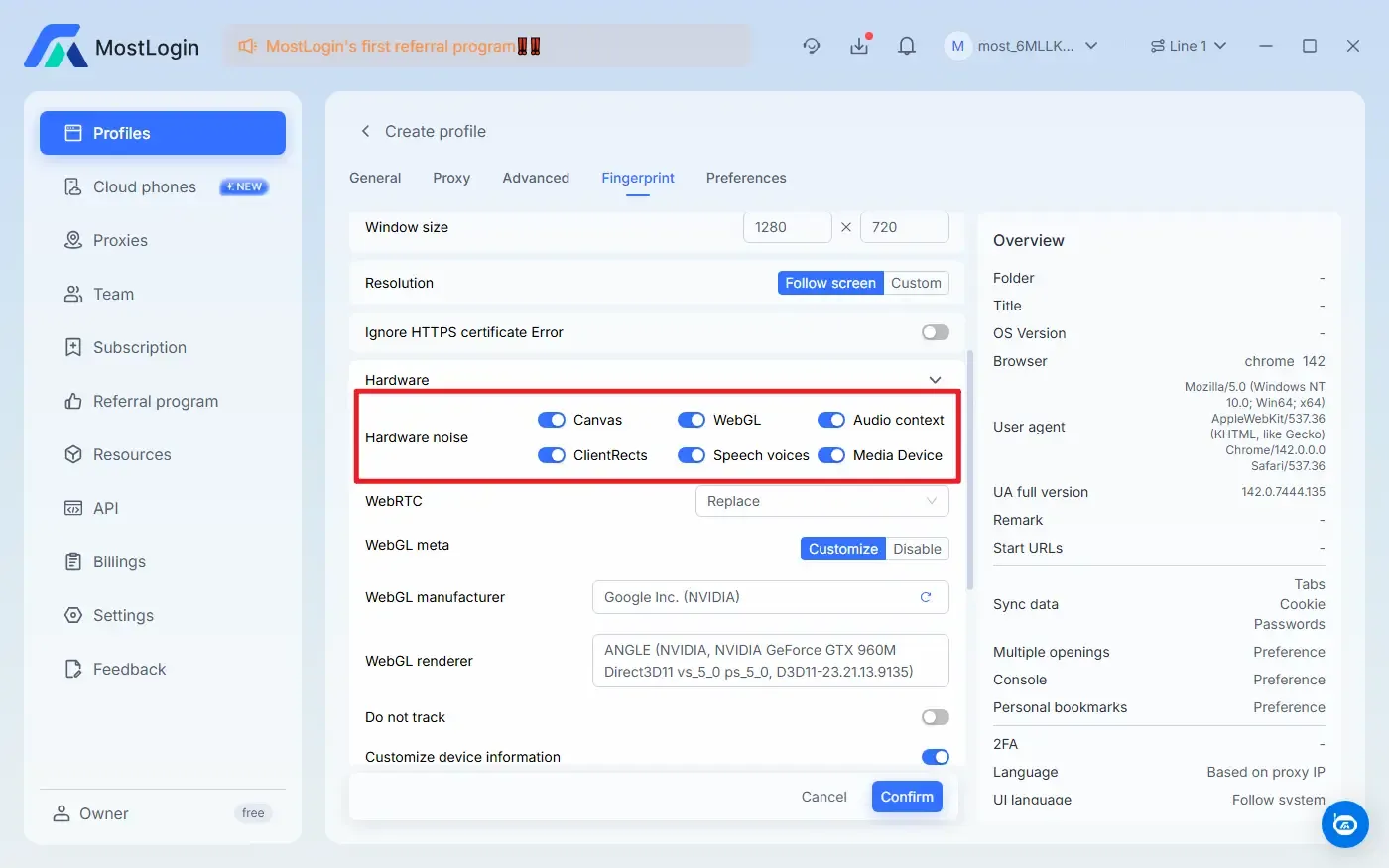1389x868 pixels.
Task: Open Cloud phones in sidebar
Action: click(145, 186)
